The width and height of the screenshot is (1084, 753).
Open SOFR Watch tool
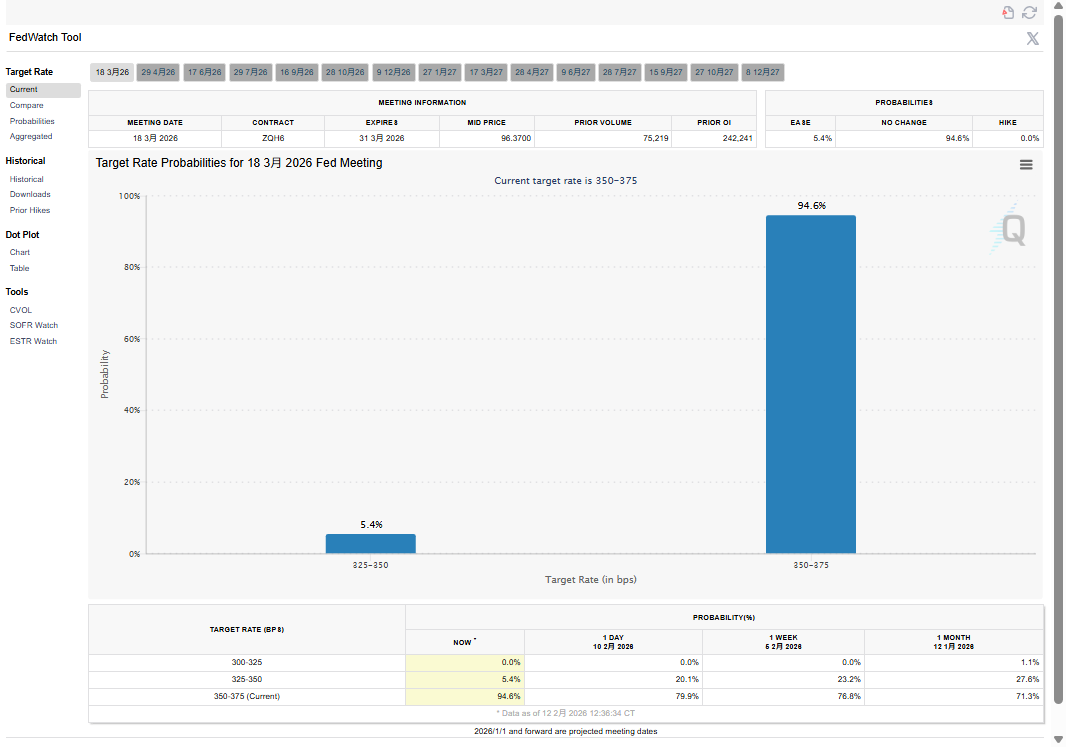tap(34, 325)
